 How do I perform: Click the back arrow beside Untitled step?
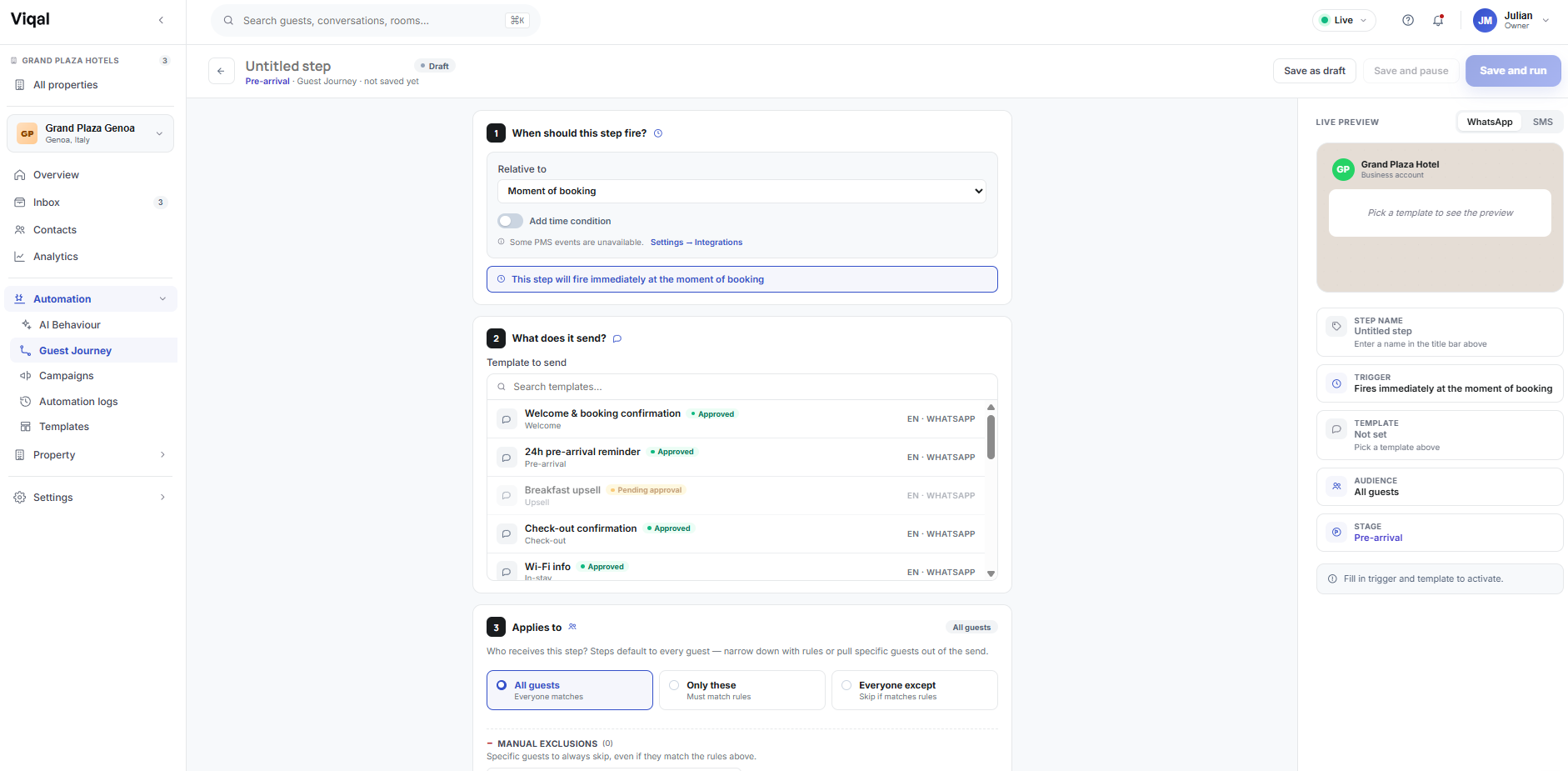pos(221,71)
